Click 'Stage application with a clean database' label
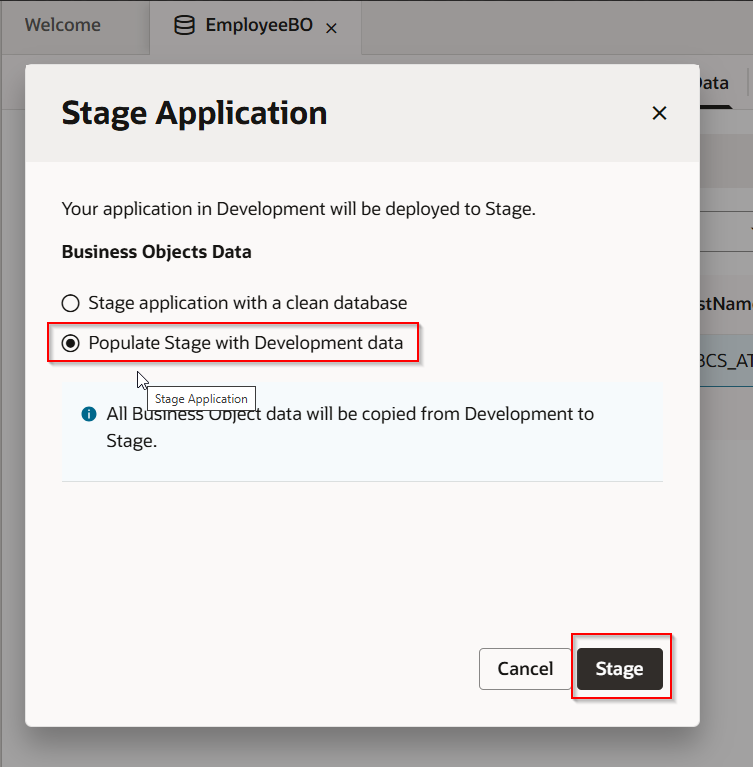 [x=247, y=302]
